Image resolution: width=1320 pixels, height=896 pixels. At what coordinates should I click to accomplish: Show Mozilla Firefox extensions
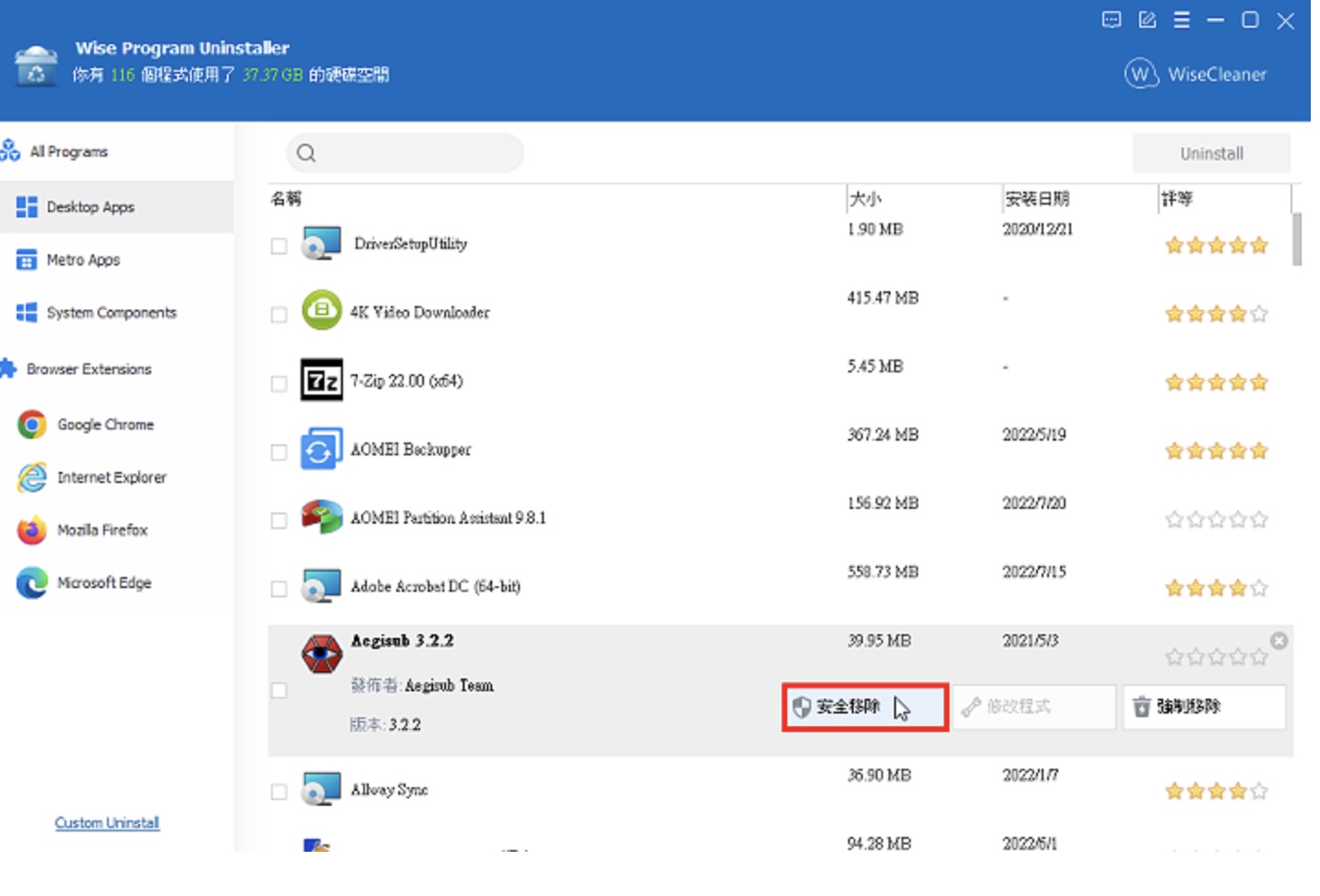102,530
